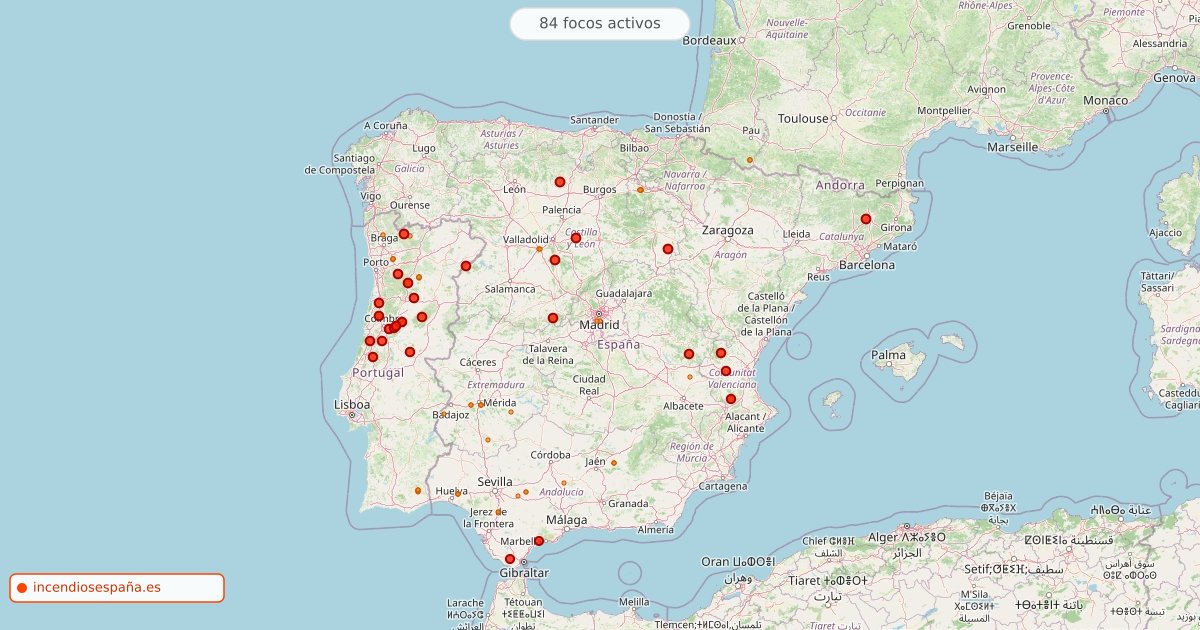Click the Málaga city label
The height and width of the screenshot is (630, 1200).
pos(567,520)
